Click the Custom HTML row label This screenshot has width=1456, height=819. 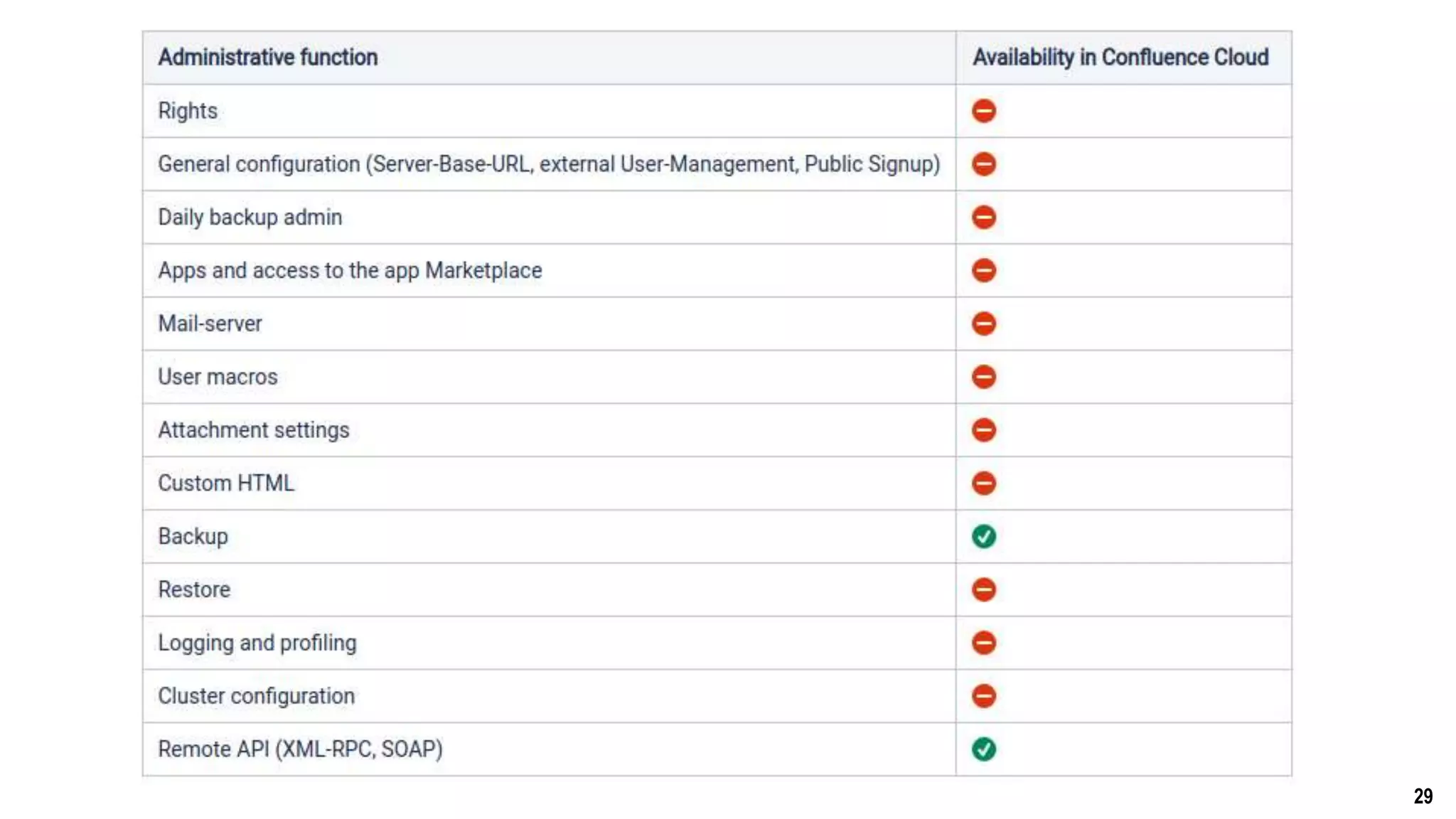pyautogui.click(x=225, y=483)
